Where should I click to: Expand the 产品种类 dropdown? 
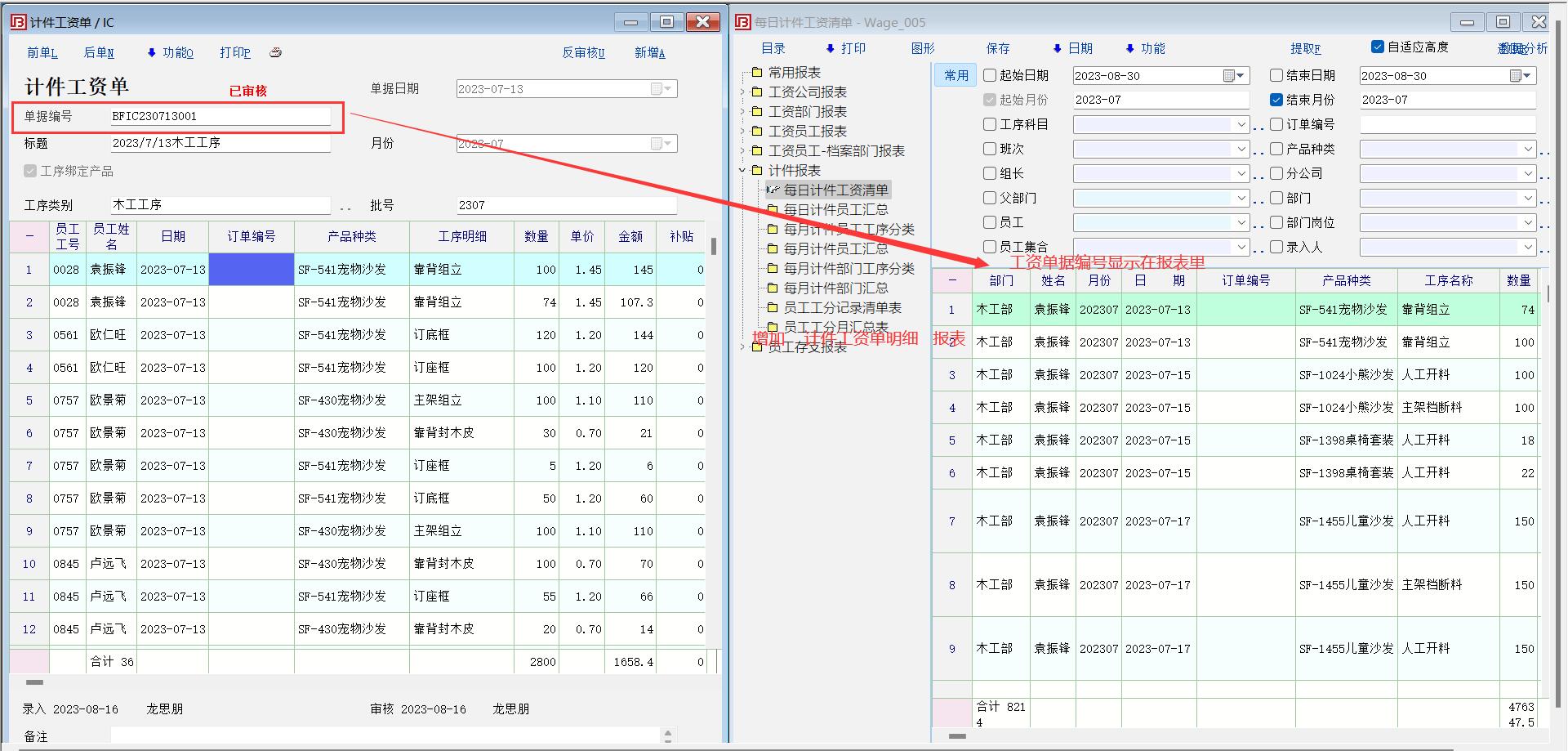tap(1528, 150)
